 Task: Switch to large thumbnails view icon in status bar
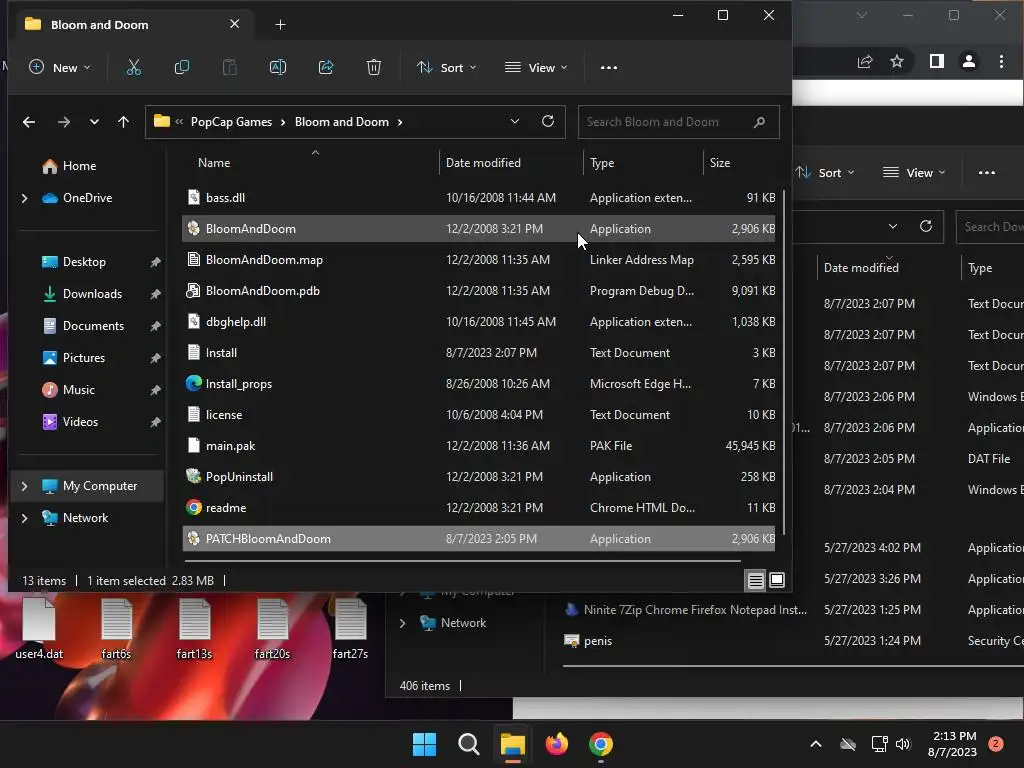[x=776, y=580]
